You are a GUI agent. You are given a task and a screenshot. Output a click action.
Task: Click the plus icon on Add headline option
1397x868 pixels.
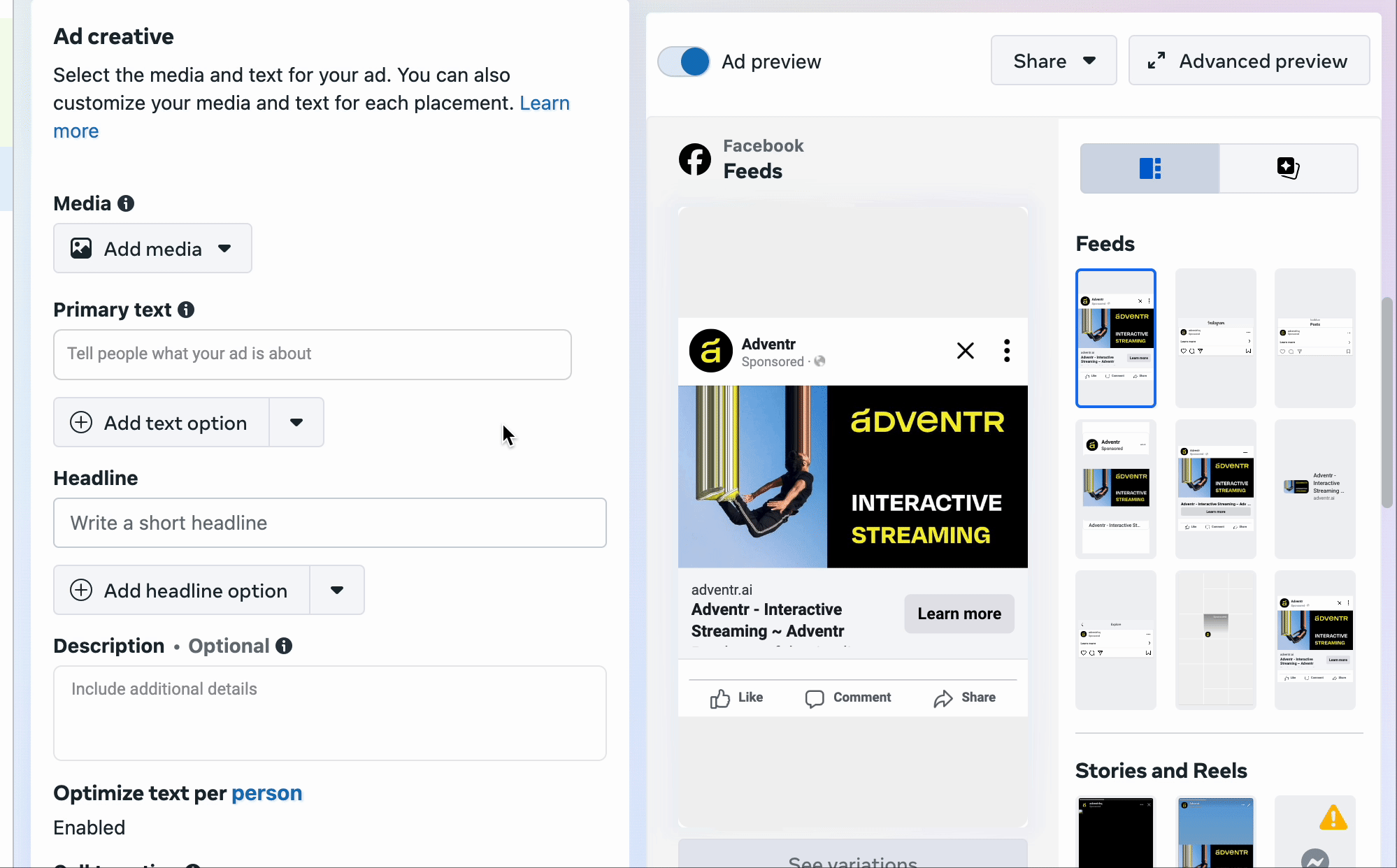pyautogui.click(x=81, y=590)
